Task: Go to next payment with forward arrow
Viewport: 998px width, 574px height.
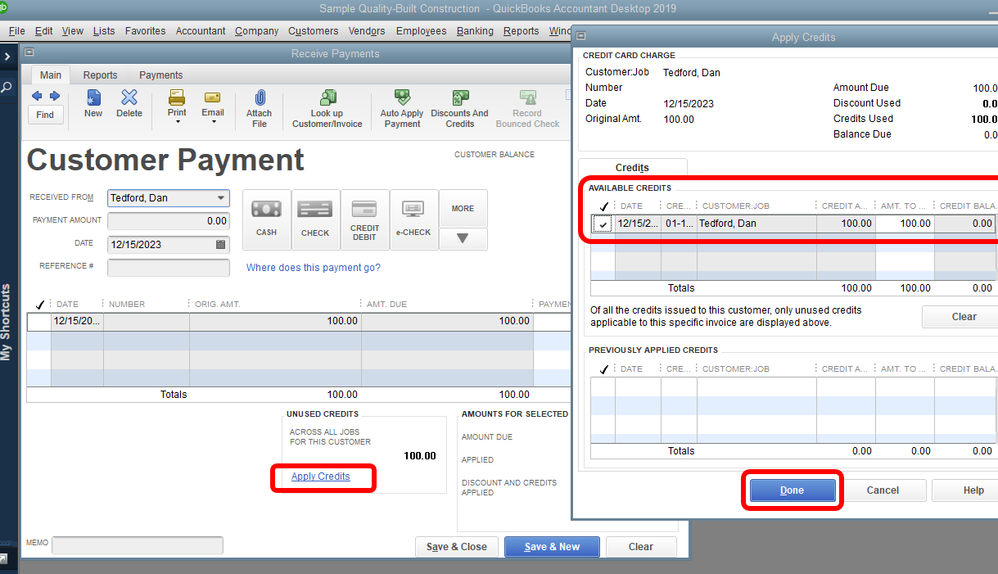Action: [x=55, y=96]
